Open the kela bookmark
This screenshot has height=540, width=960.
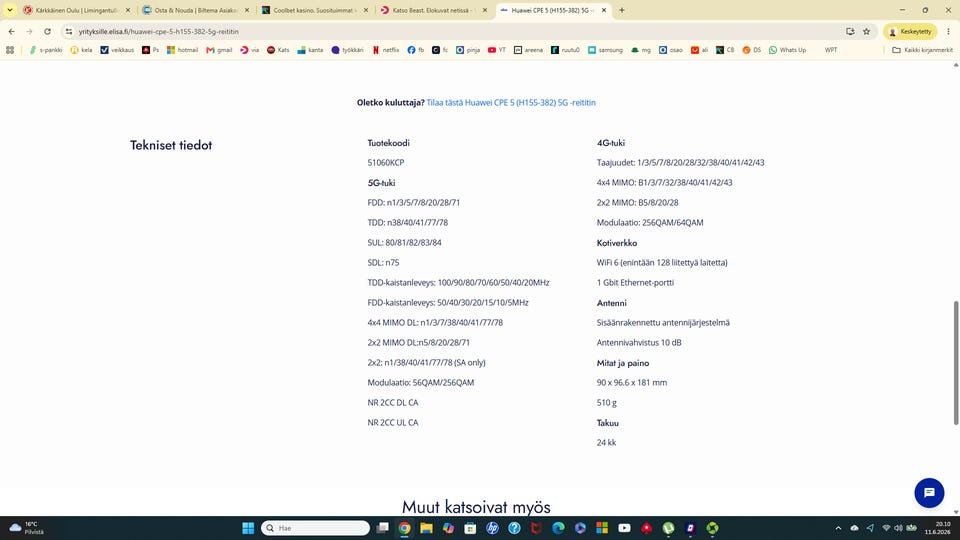(x=81, y=50)
